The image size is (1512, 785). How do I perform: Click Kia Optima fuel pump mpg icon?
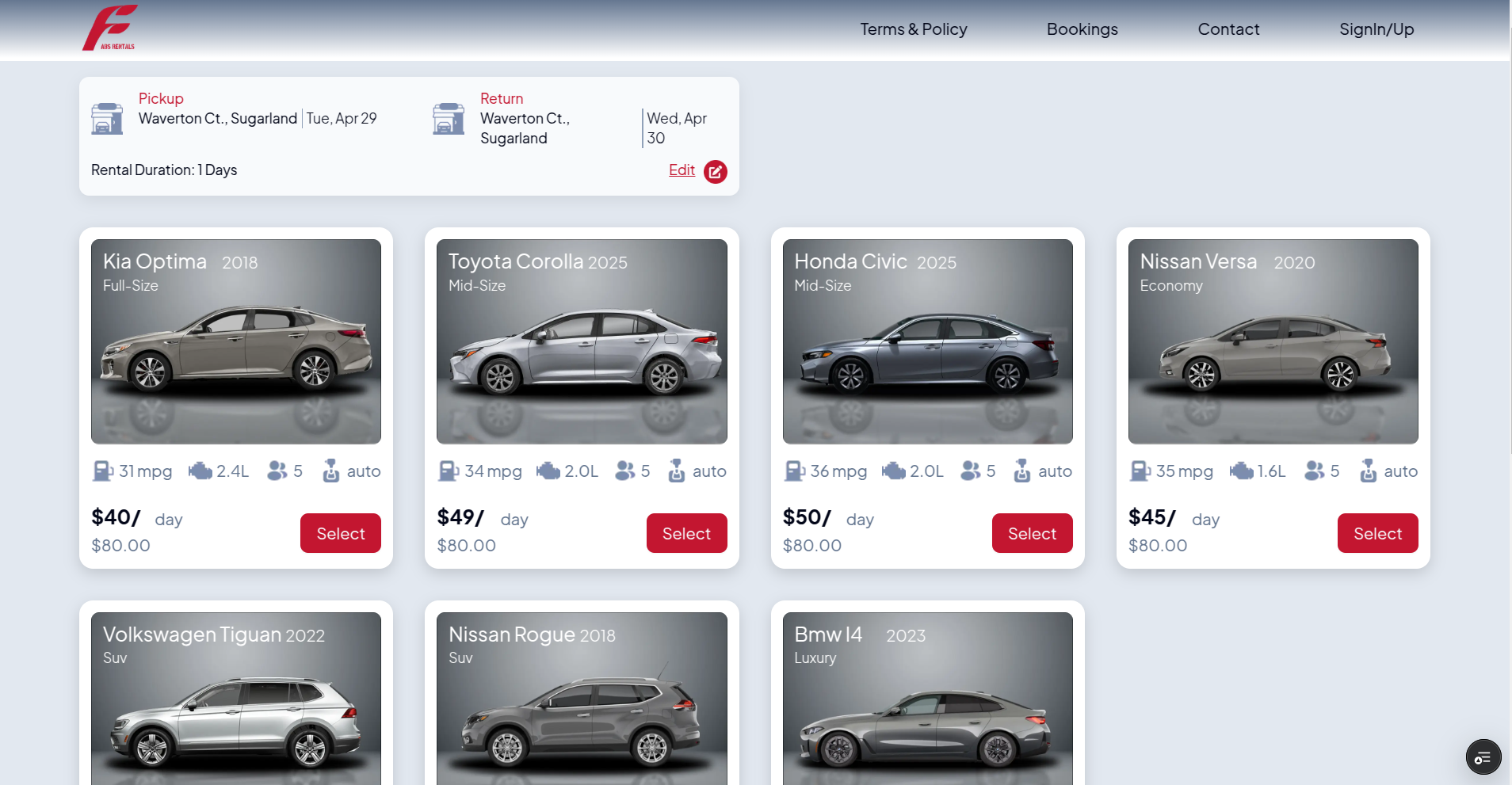pyautogui.click(x=103, y=471)
